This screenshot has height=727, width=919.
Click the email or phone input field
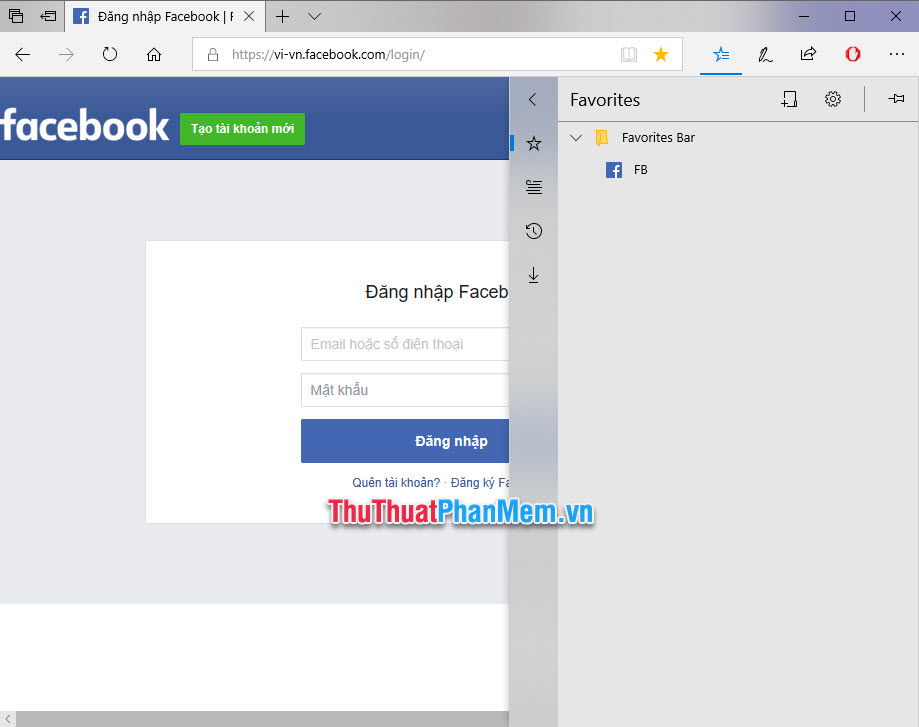tap(400, 344)
